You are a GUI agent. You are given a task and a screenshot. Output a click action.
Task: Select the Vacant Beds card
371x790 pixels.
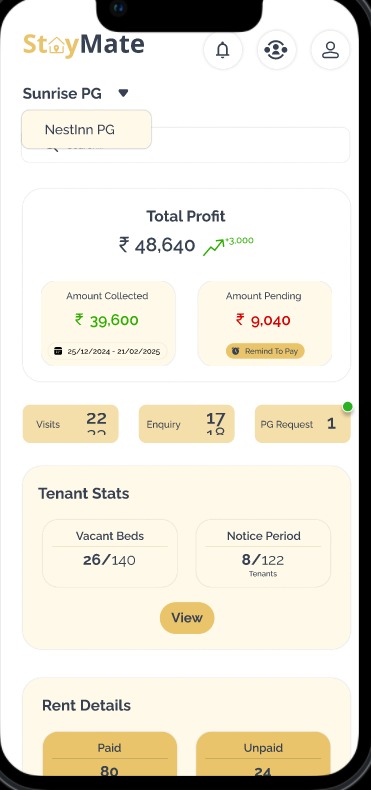coord(110,553)
